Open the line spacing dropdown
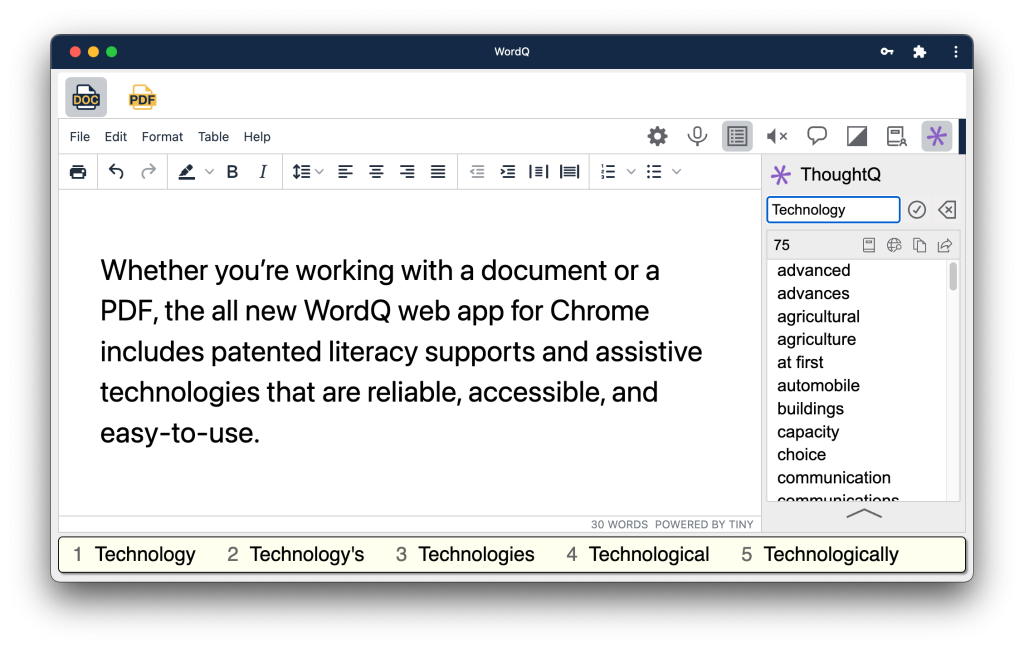The height and width of the screenshot is (649, 1024). coord(308,172)
